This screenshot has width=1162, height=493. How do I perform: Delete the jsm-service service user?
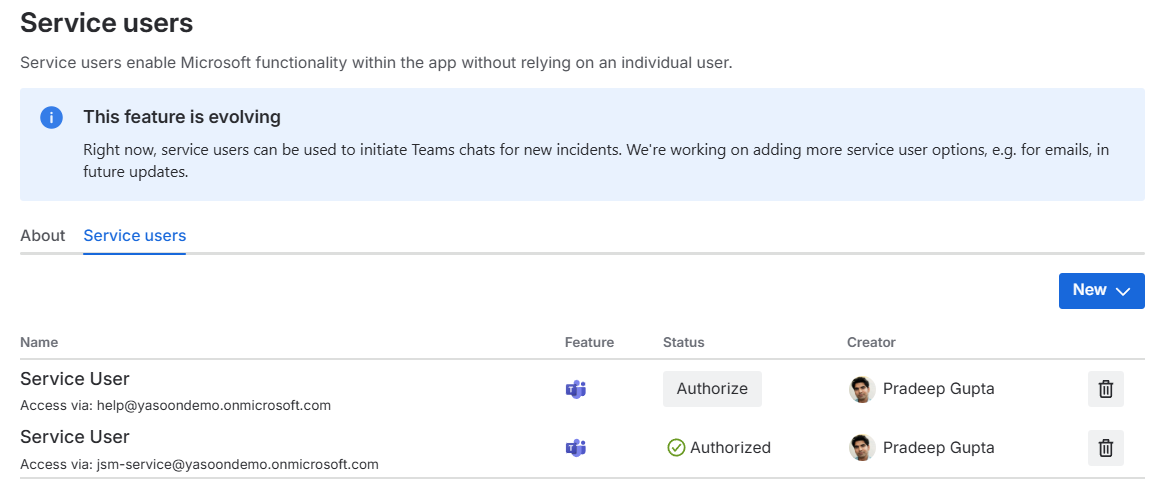tap(1105, 448)
